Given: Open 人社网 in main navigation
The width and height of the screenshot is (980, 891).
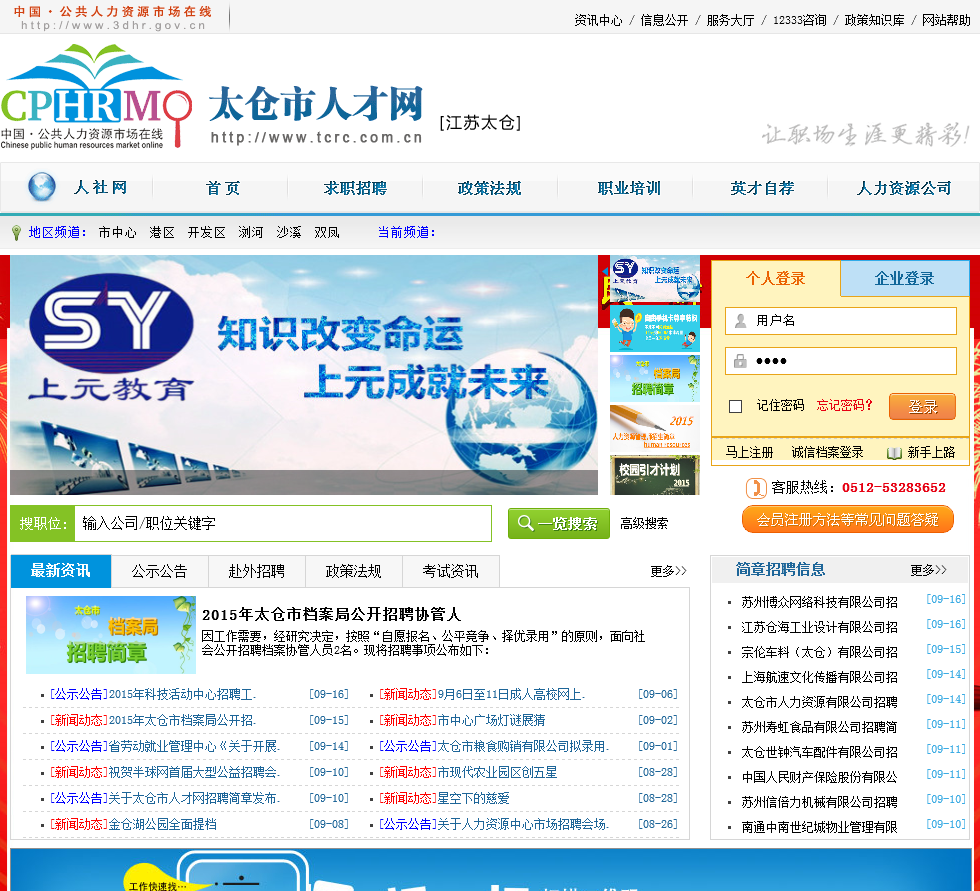Looking at the screenshot, I should click(x=100, y=187).
